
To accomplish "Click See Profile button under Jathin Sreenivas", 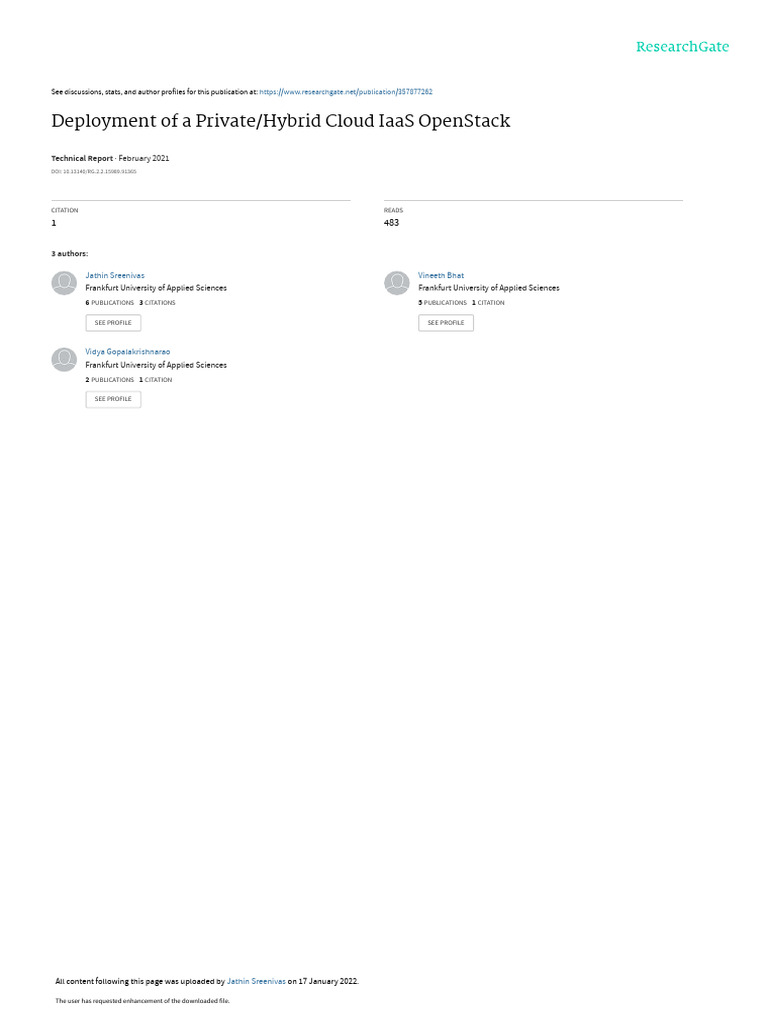I will [x=113, y=323].
